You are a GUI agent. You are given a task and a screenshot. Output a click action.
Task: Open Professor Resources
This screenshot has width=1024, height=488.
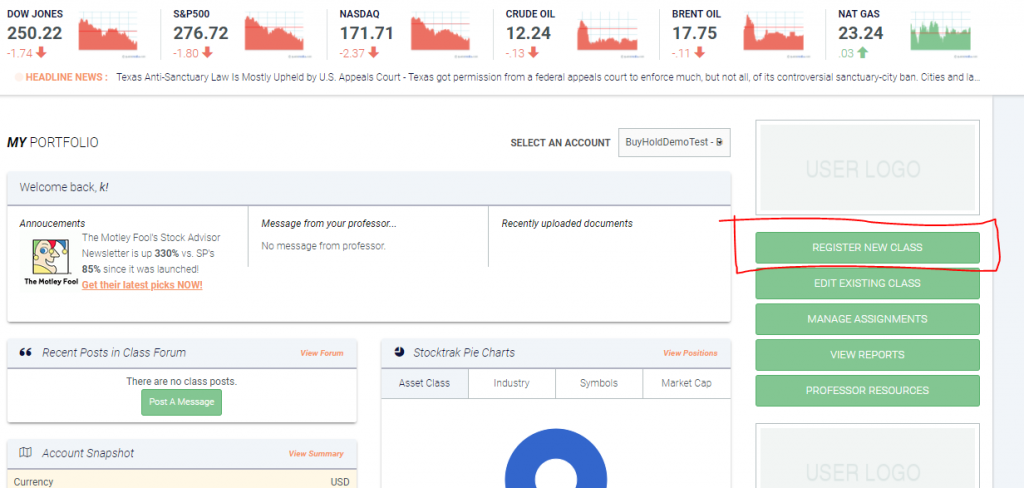[867, 391]
